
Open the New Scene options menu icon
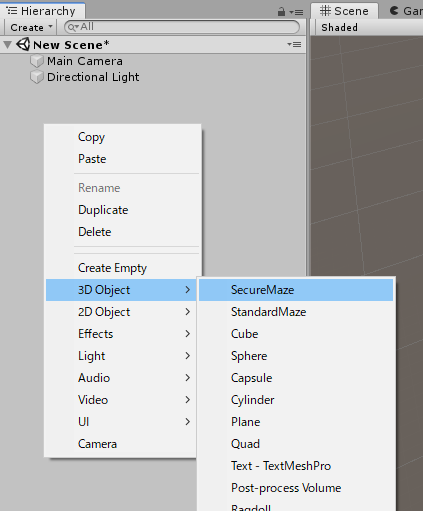294,44
